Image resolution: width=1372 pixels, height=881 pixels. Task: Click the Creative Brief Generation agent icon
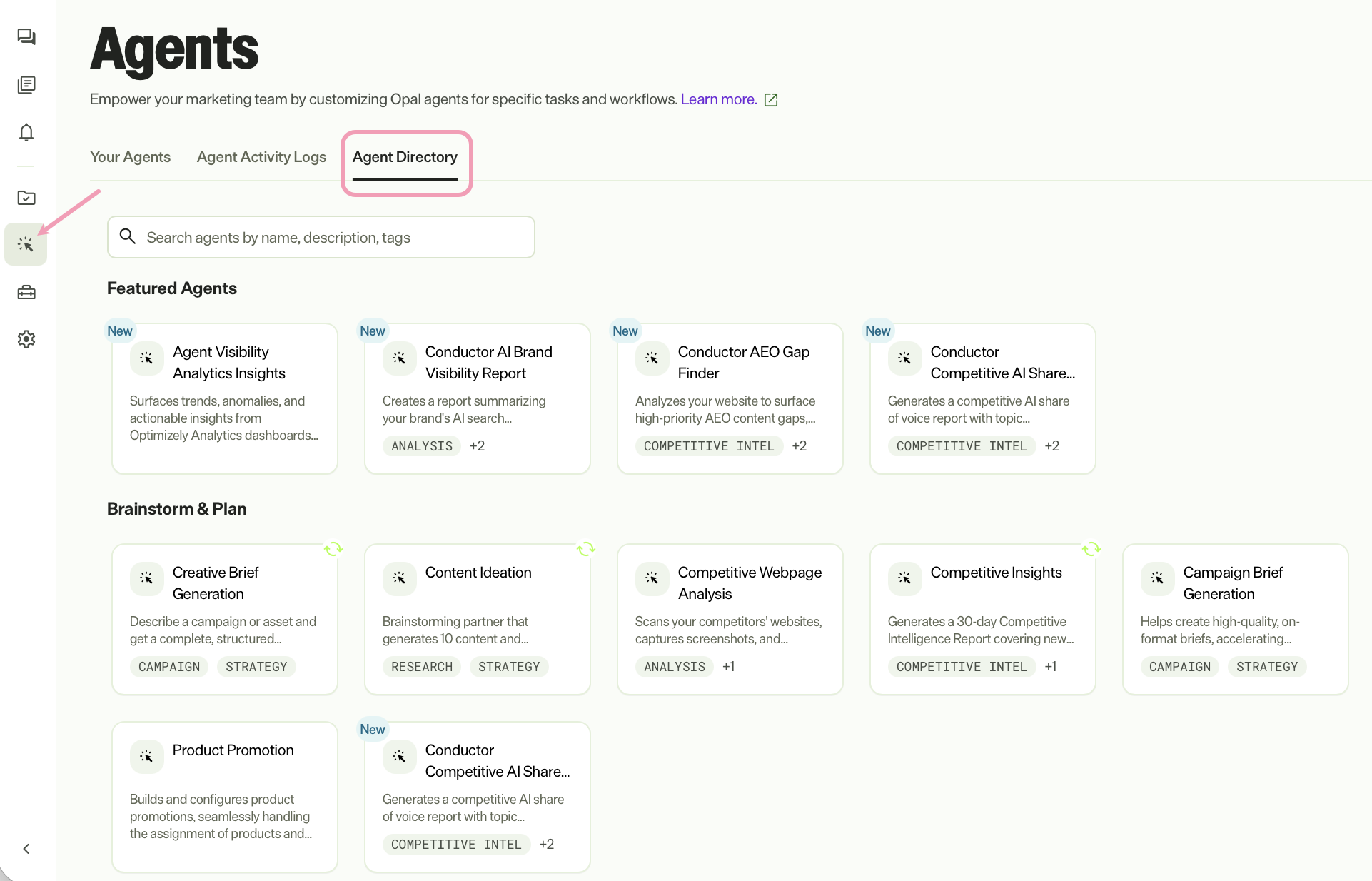(146, 578)
